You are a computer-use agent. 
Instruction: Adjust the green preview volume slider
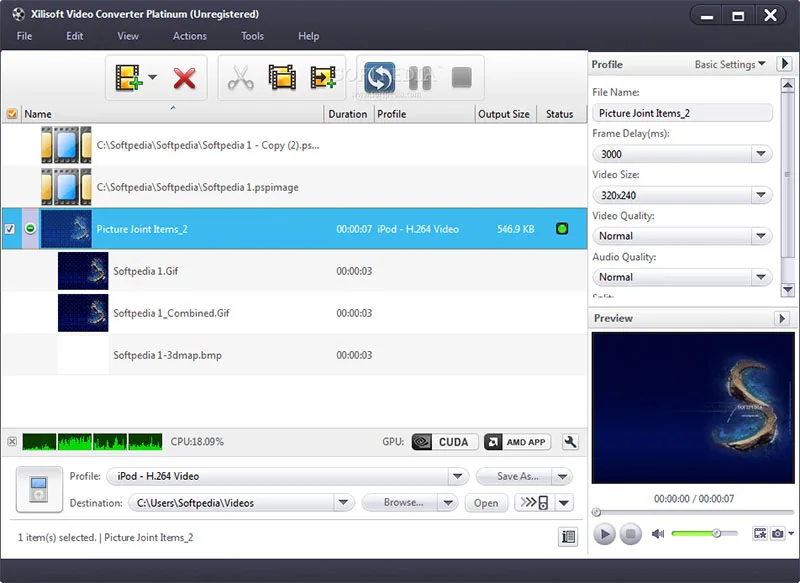[704, 534]
